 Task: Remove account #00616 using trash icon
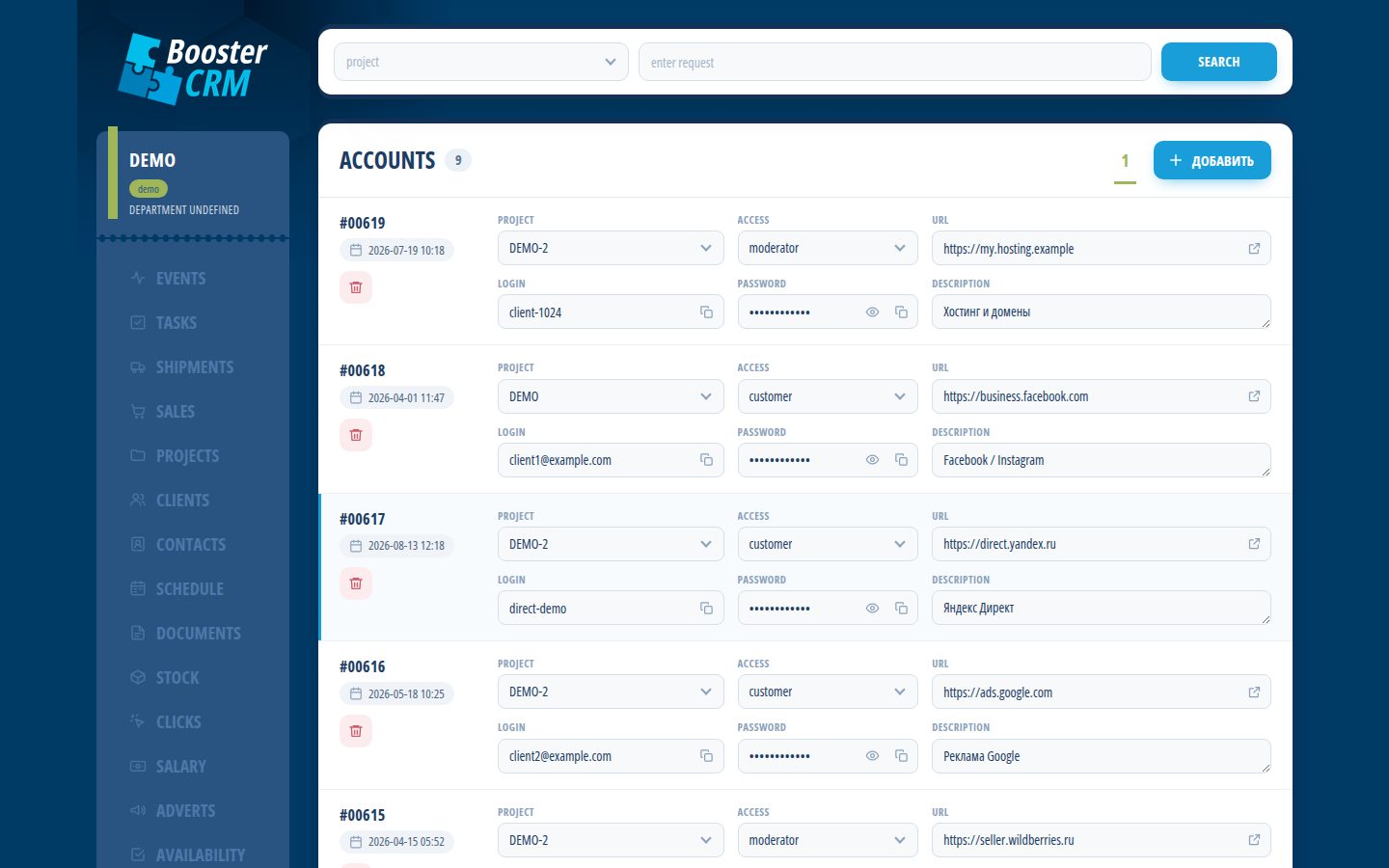pos(356,731)
